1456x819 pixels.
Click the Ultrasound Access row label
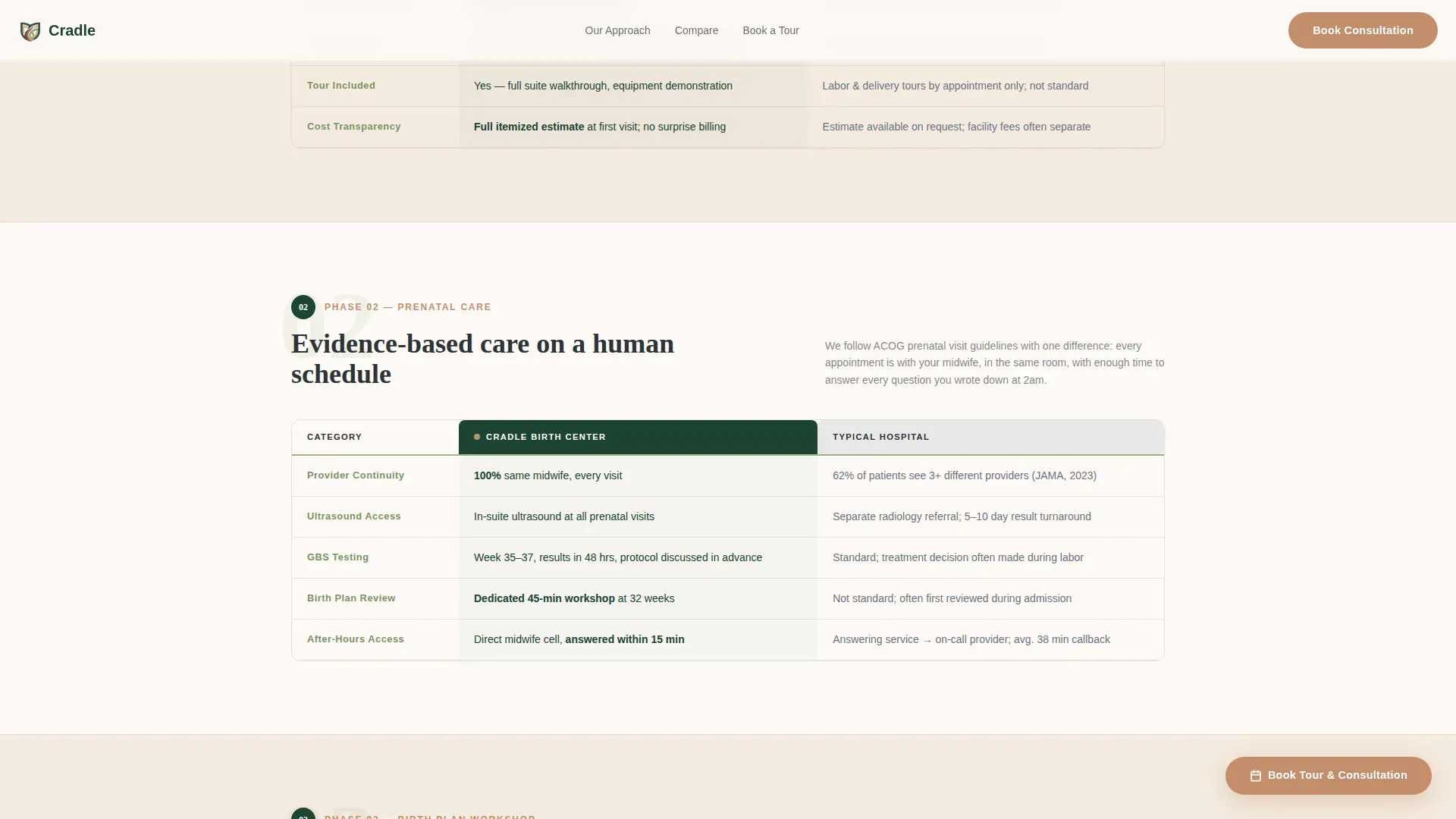(x=354, y=516)
